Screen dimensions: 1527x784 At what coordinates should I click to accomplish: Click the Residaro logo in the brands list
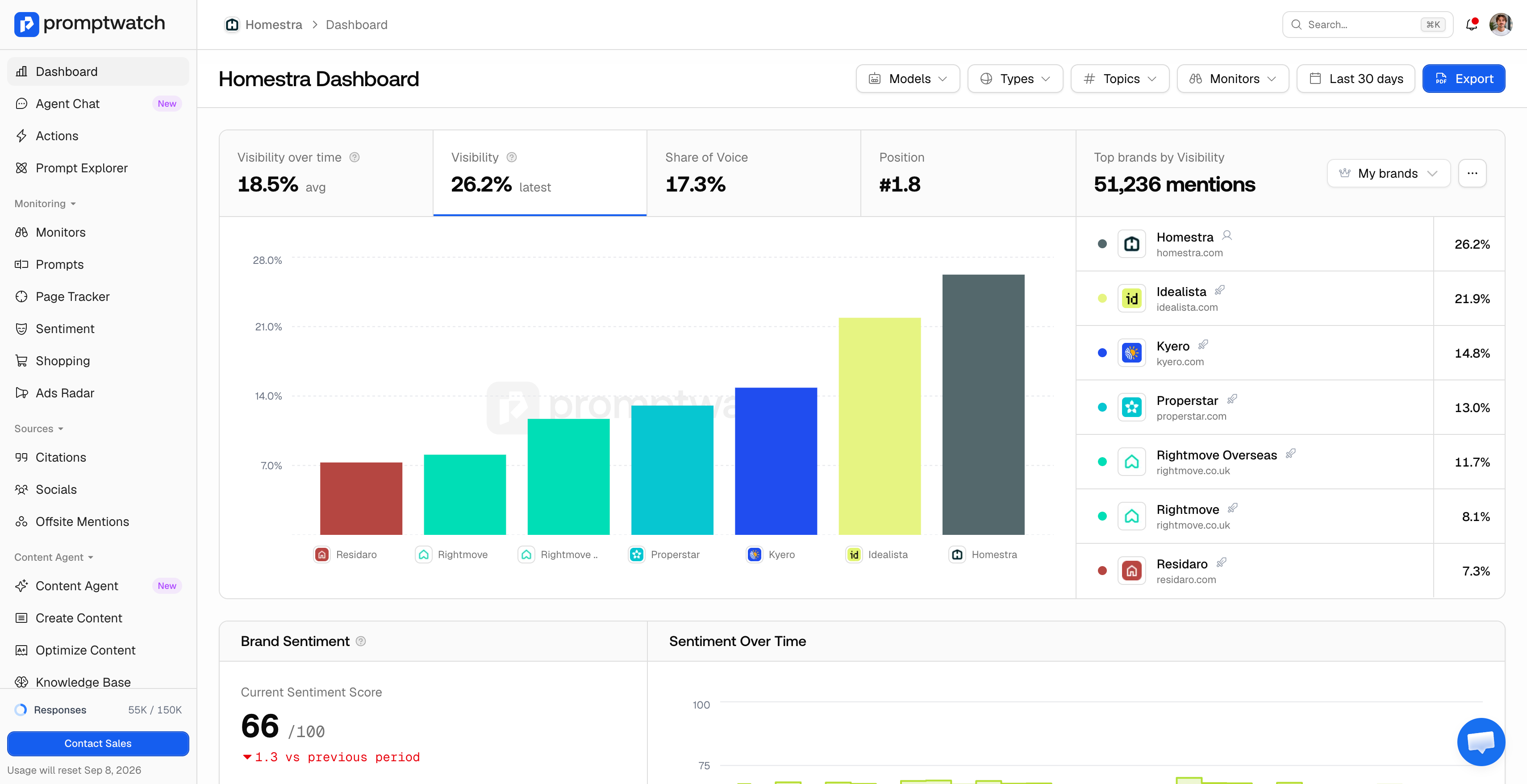click(1131, 571)
